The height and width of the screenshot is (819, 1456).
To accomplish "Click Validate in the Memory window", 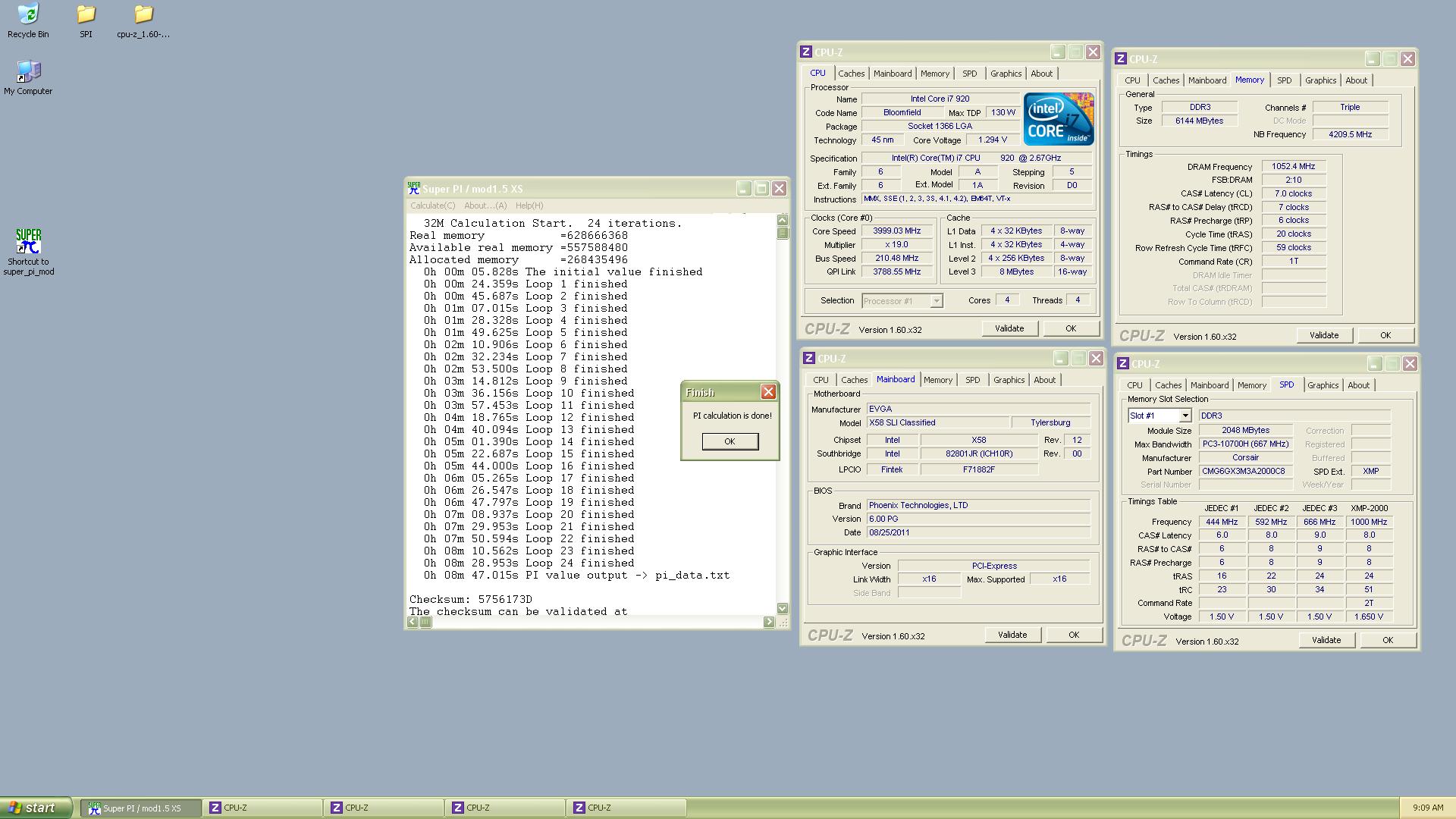I will pyautogui.click(x=1324, y=335).
